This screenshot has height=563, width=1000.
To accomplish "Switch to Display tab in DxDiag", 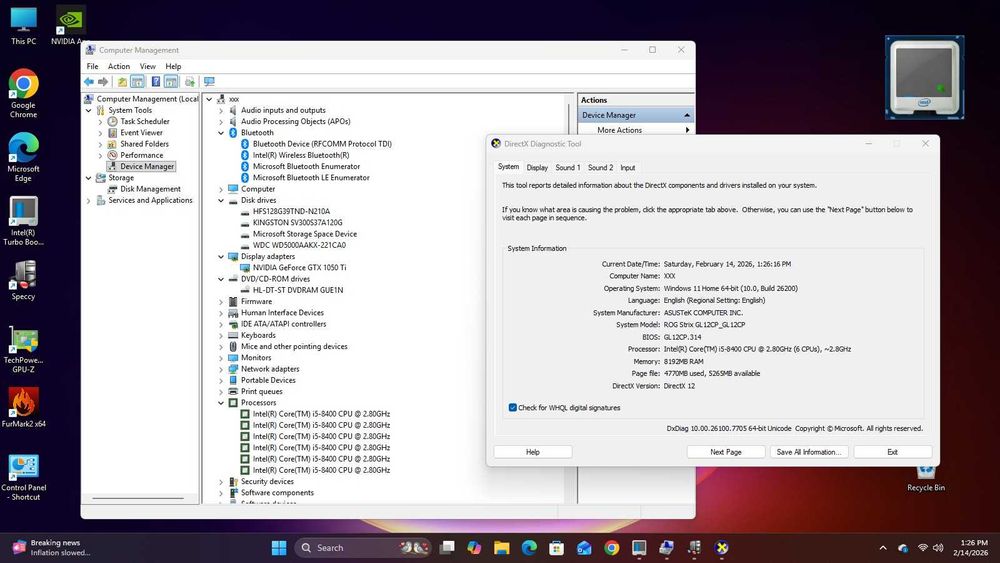I will [x=537, y=168].
